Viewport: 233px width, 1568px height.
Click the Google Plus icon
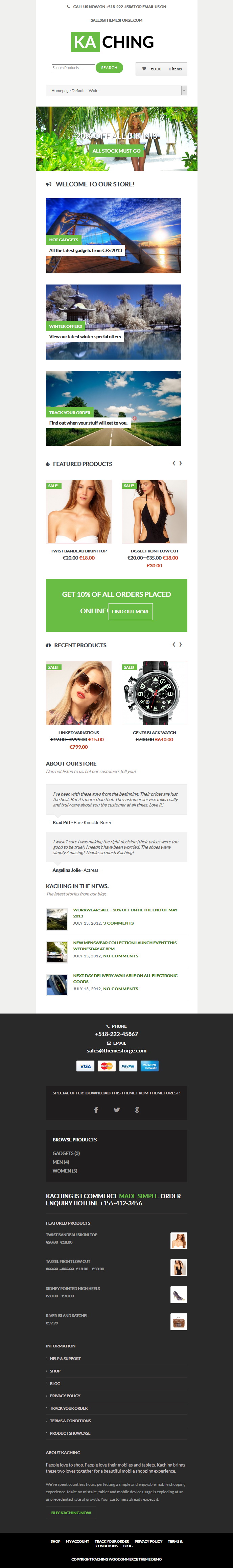pos(137,1110)
